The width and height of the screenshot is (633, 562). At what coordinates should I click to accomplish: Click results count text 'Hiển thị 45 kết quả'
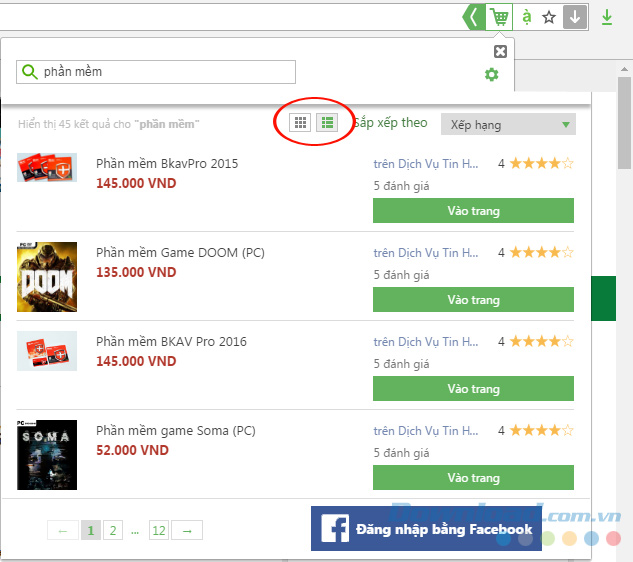coord(109,124)
